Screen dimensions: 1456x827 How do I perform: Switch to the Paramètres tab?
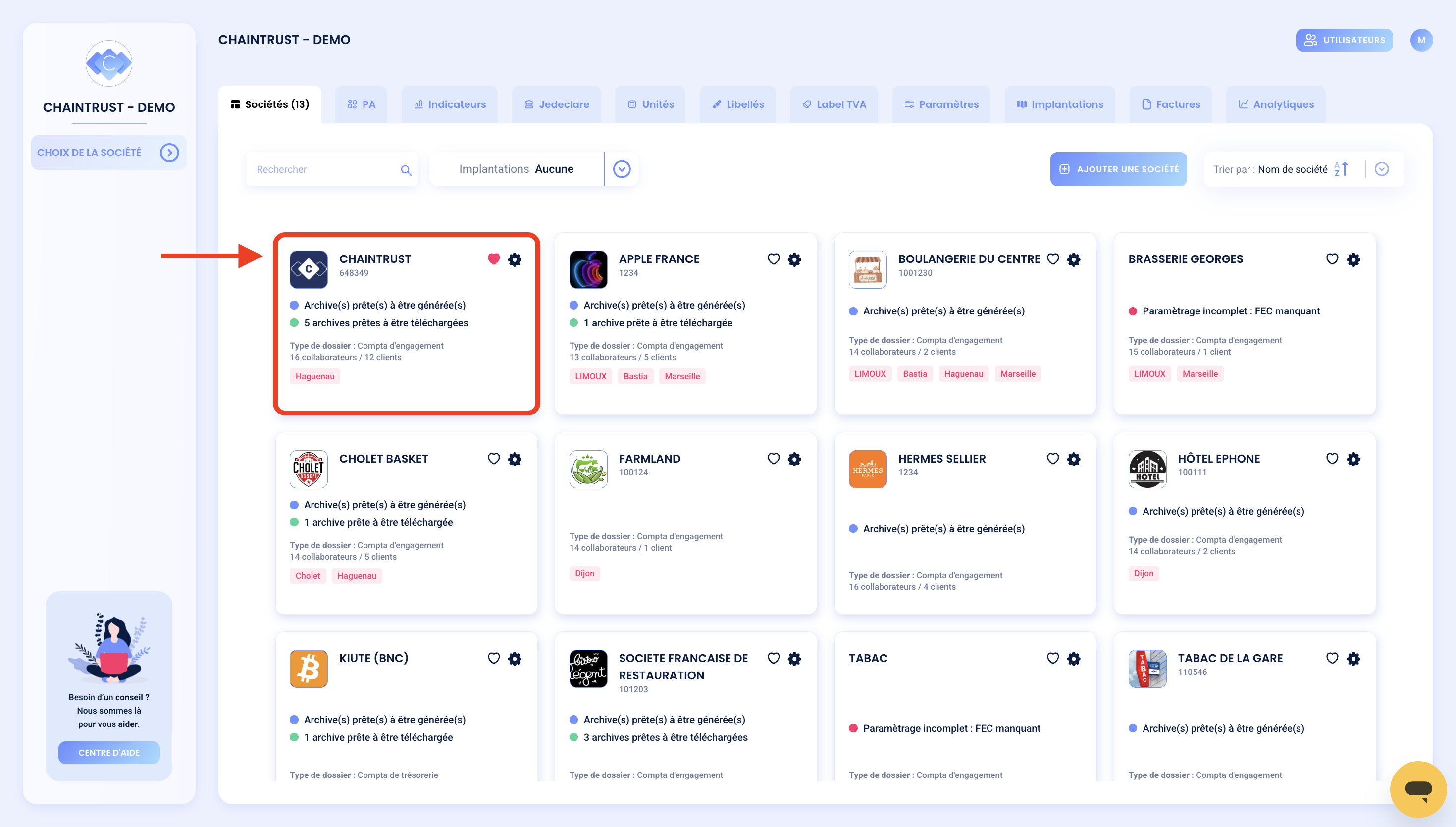[941, 104]
